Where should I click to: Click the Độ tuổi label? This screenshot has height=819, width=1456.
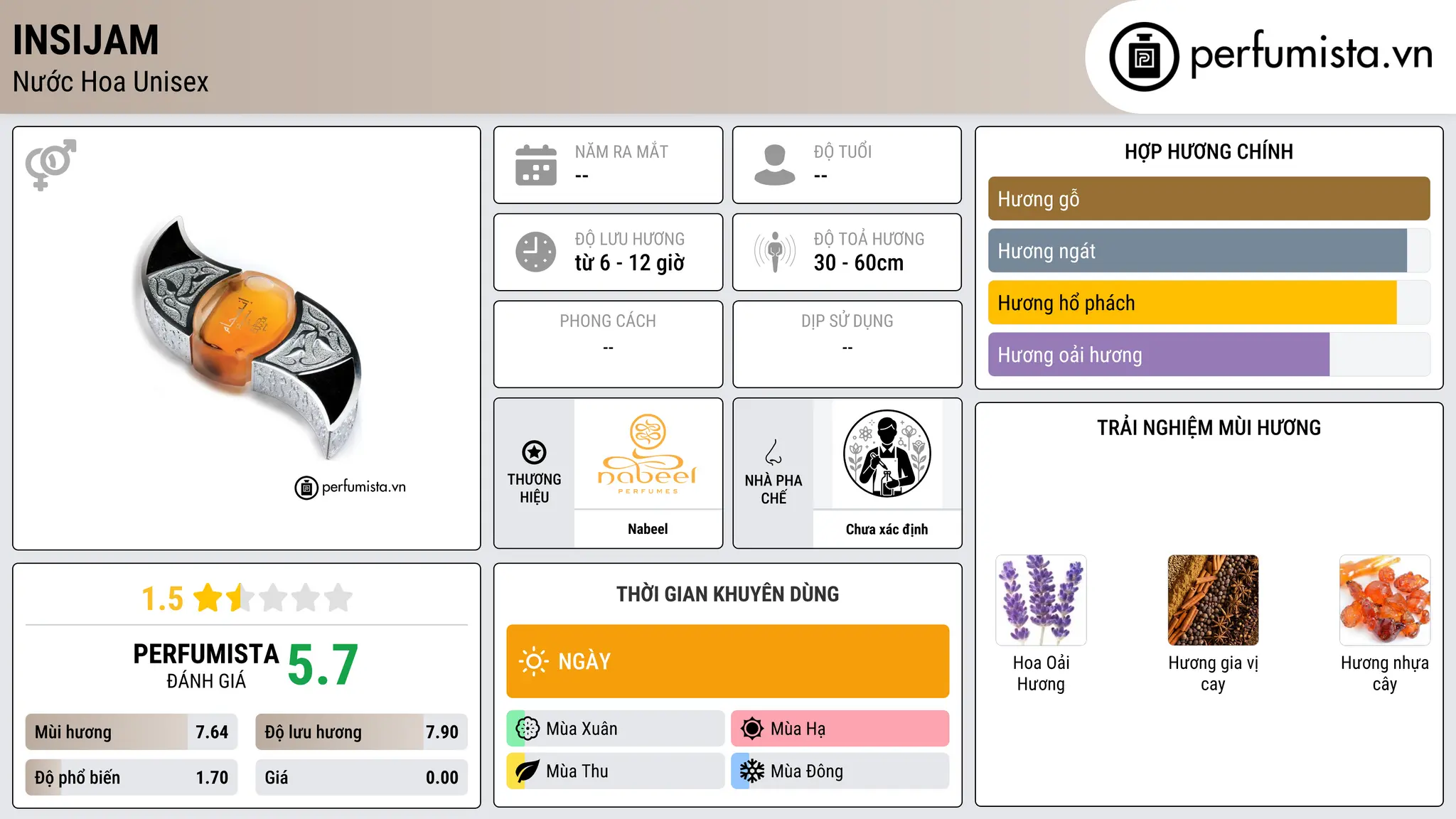point(842,152)
